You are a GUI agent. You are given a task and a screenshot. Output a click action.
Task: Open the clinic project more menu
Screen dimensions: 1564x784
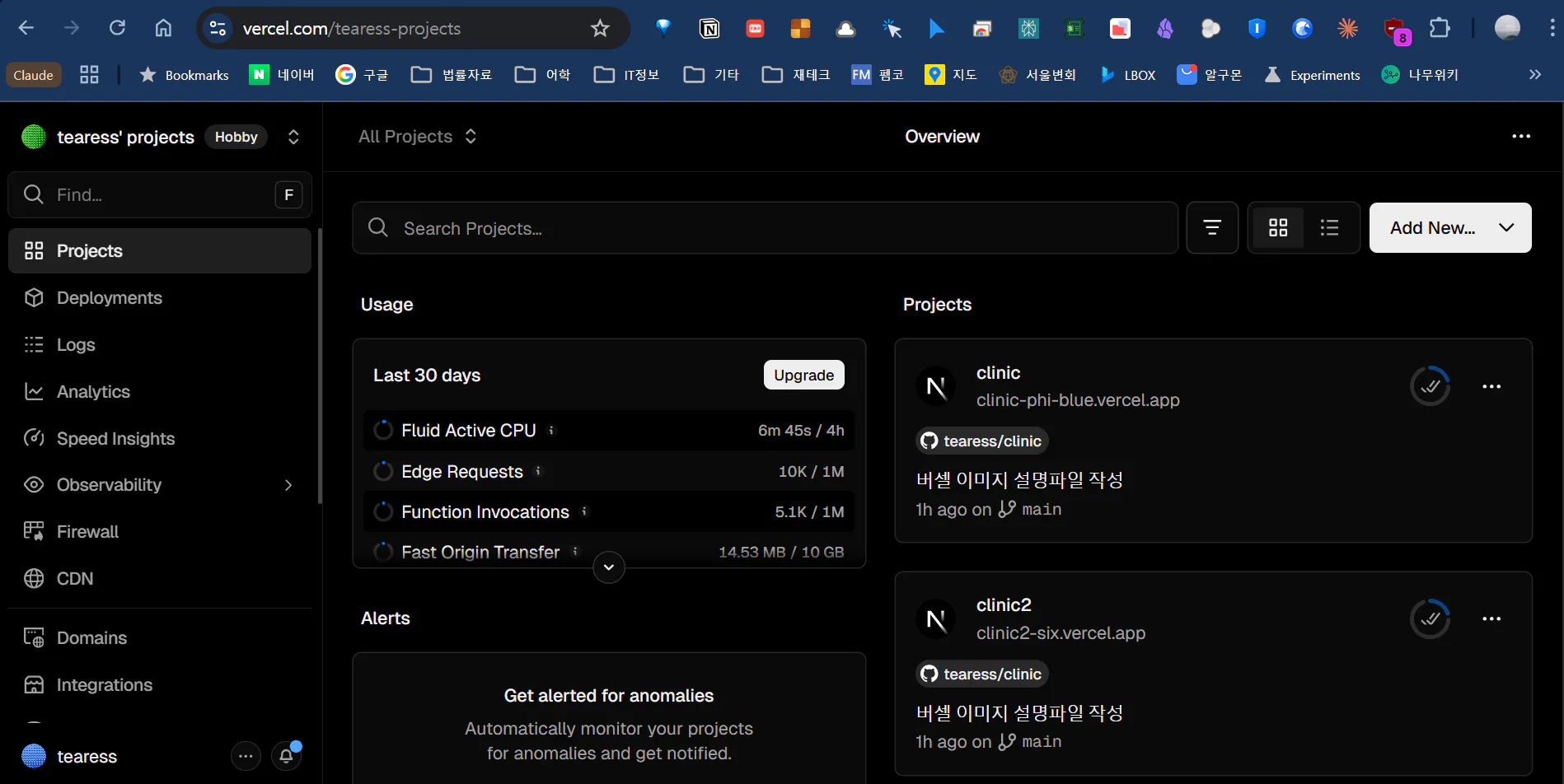[1491, 387]
